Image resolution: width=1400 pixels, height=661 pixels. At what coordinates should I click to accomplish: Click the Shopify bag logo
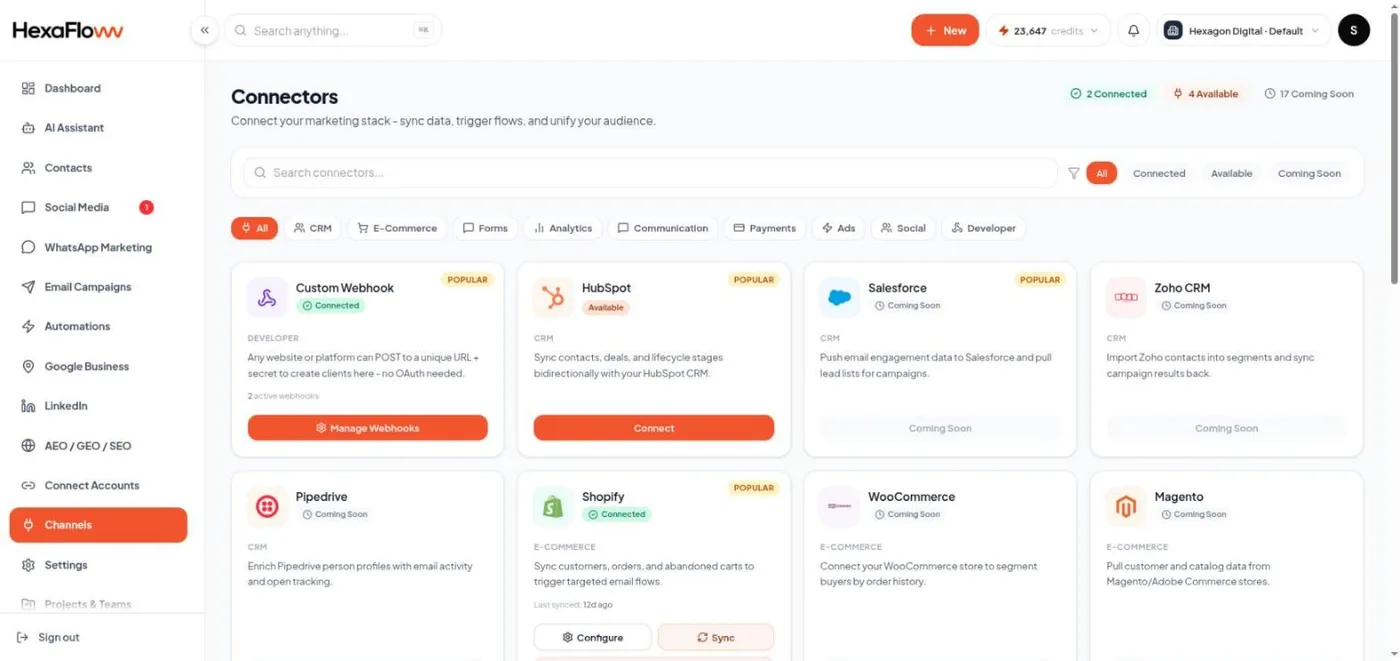tap(553, 507)
